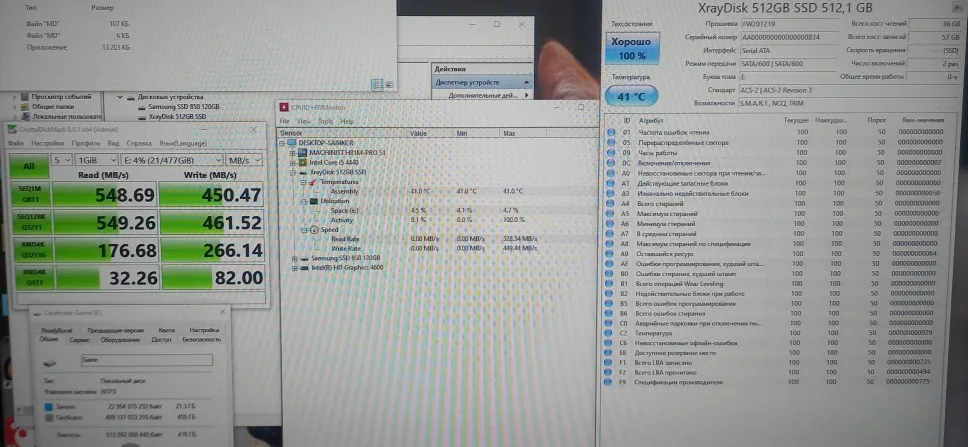
Task: Select Write Rate row in HWMonitor
Action: coord(438,248)
